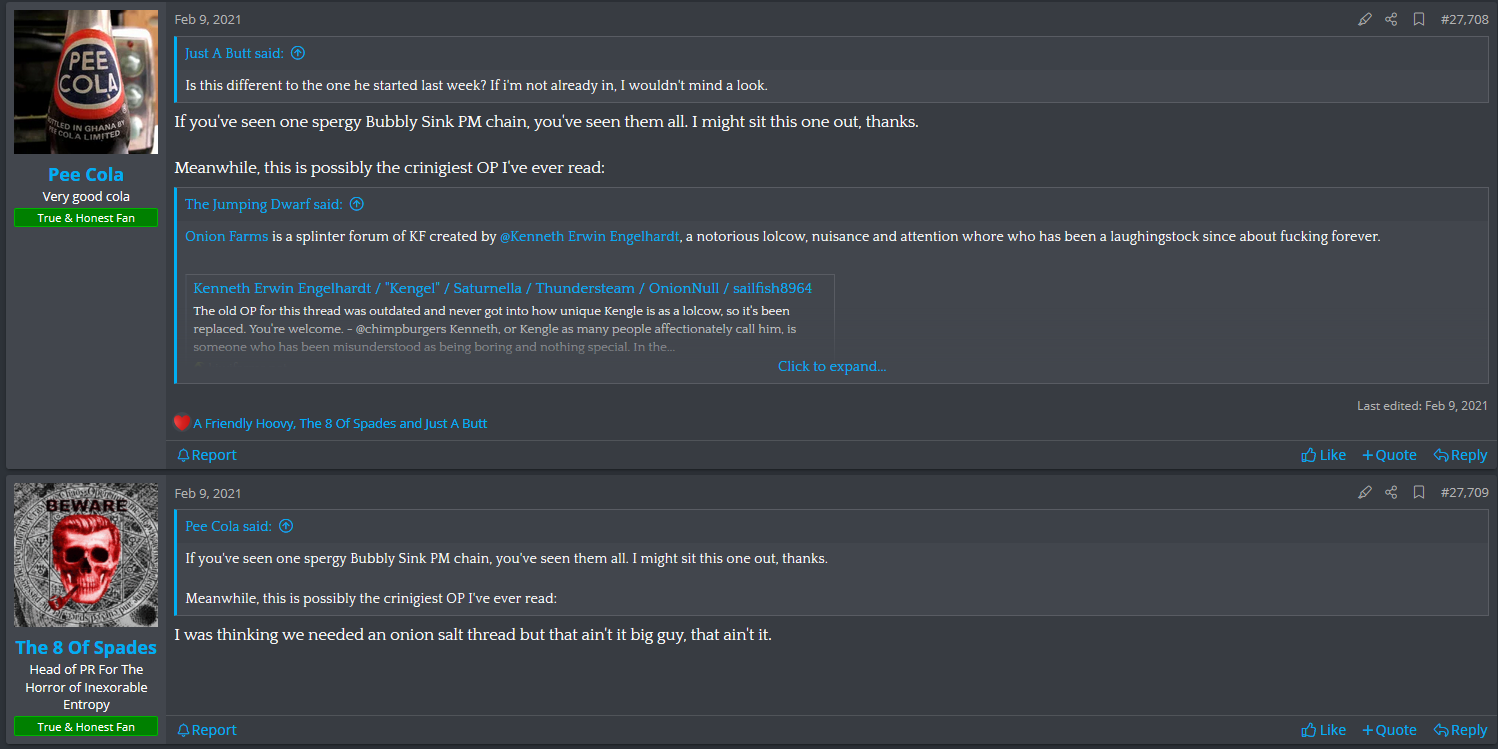Image resolution: width=1498 pixels, height=749 pixels.
Task: Show who reacted to Pee Cola's post
Action: click(x=339, y=423)
